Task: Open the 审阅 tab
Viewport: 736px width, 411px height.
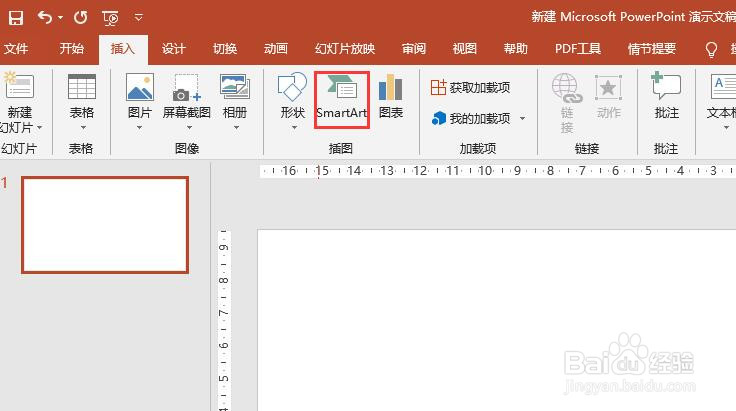Action: pos(414,49)
